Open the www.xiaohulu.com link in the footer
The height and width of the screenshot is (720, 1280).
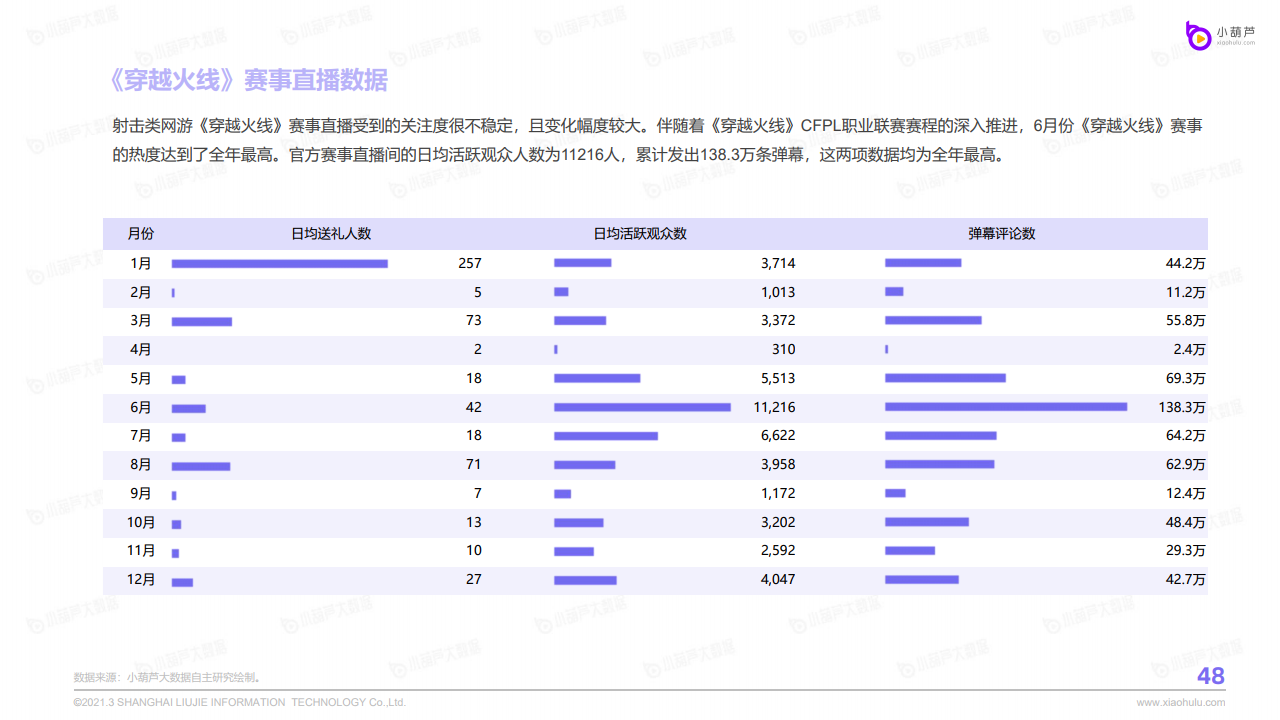pos(1180,702)
